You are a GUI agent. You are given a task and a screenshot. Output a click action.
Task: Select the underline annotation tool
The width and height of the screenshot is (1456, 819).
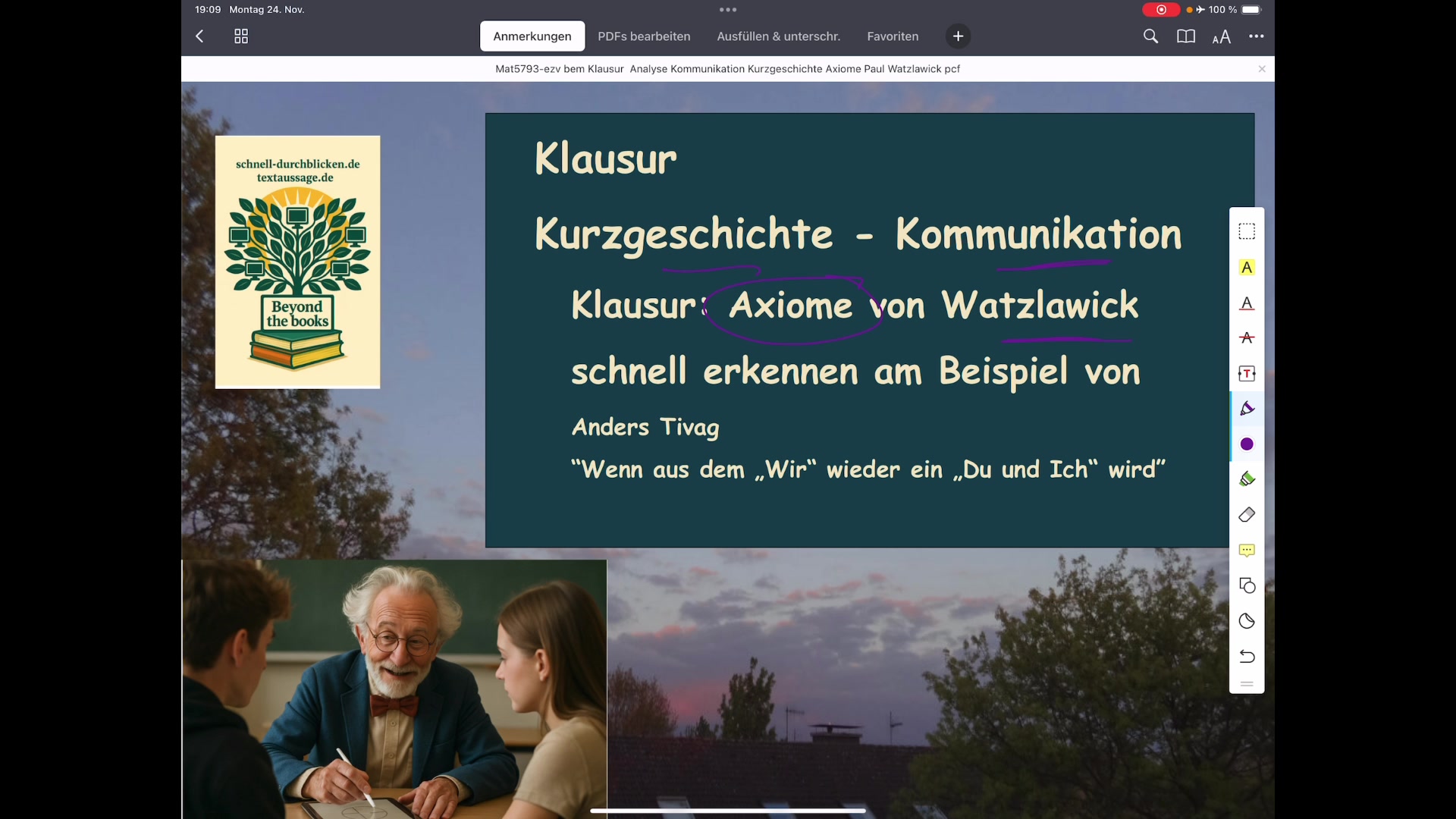(1247, 303)
